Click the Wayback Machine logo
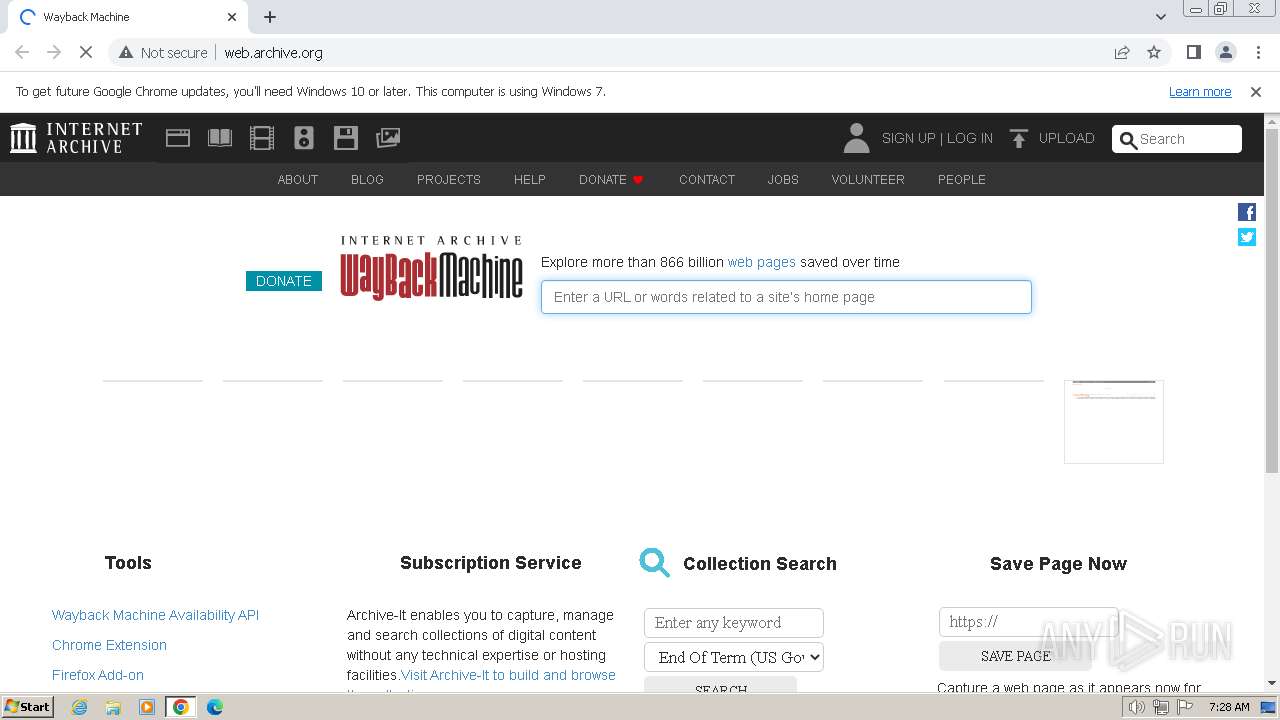 (x=431, y=268)
